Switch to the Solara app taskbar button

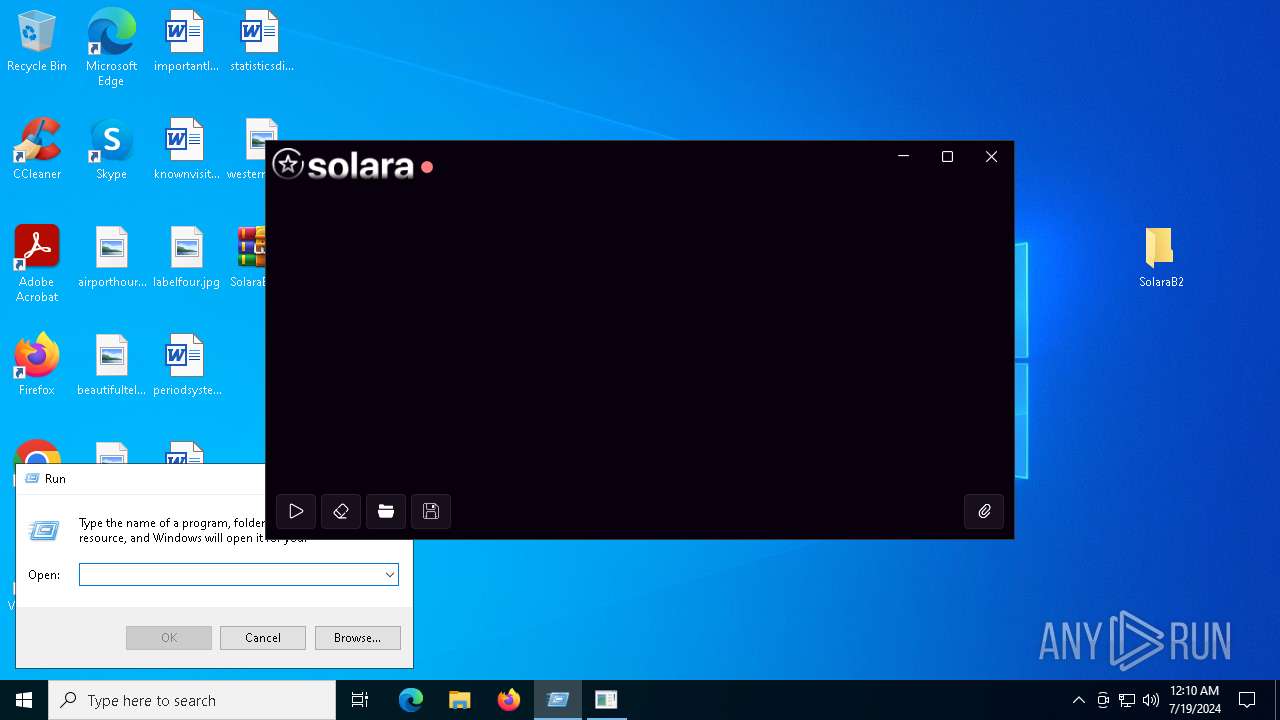(x=606, y=700)
